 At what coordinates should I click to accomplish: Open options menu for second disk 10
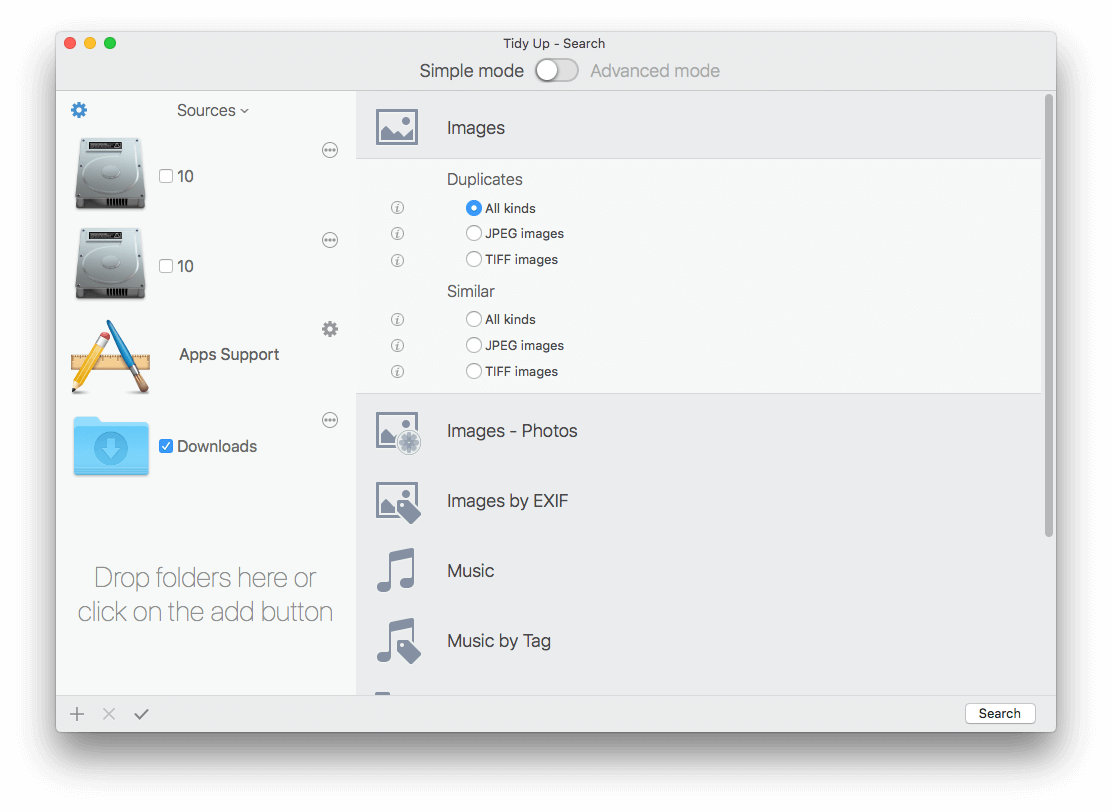330,240
